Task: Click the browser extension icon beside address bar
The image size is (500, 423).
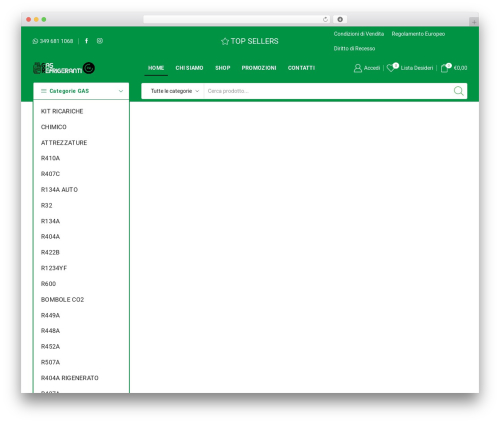Action: [340, 19]
